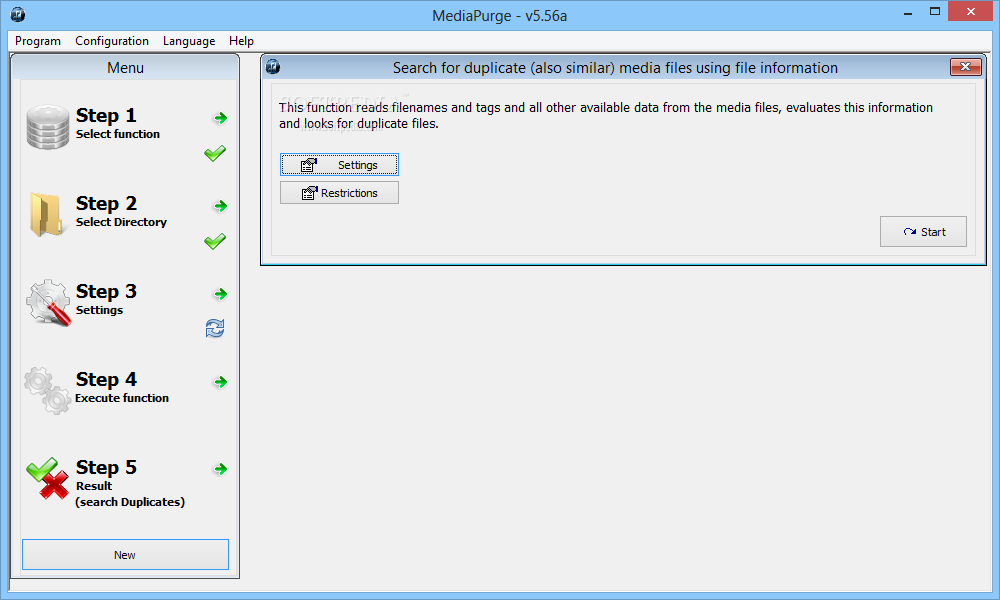Click the icon in the search panel header
1000x600 pixels.
coord(273,67)
